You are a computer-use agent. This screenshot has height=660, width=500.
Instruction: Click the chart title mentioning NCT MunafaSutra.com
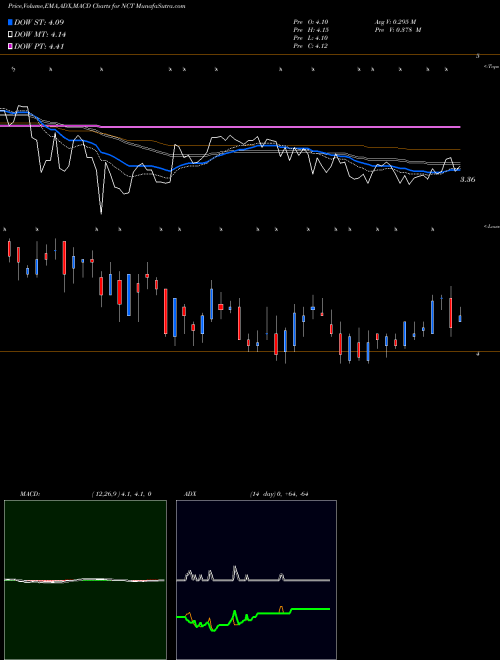[96, 6]
